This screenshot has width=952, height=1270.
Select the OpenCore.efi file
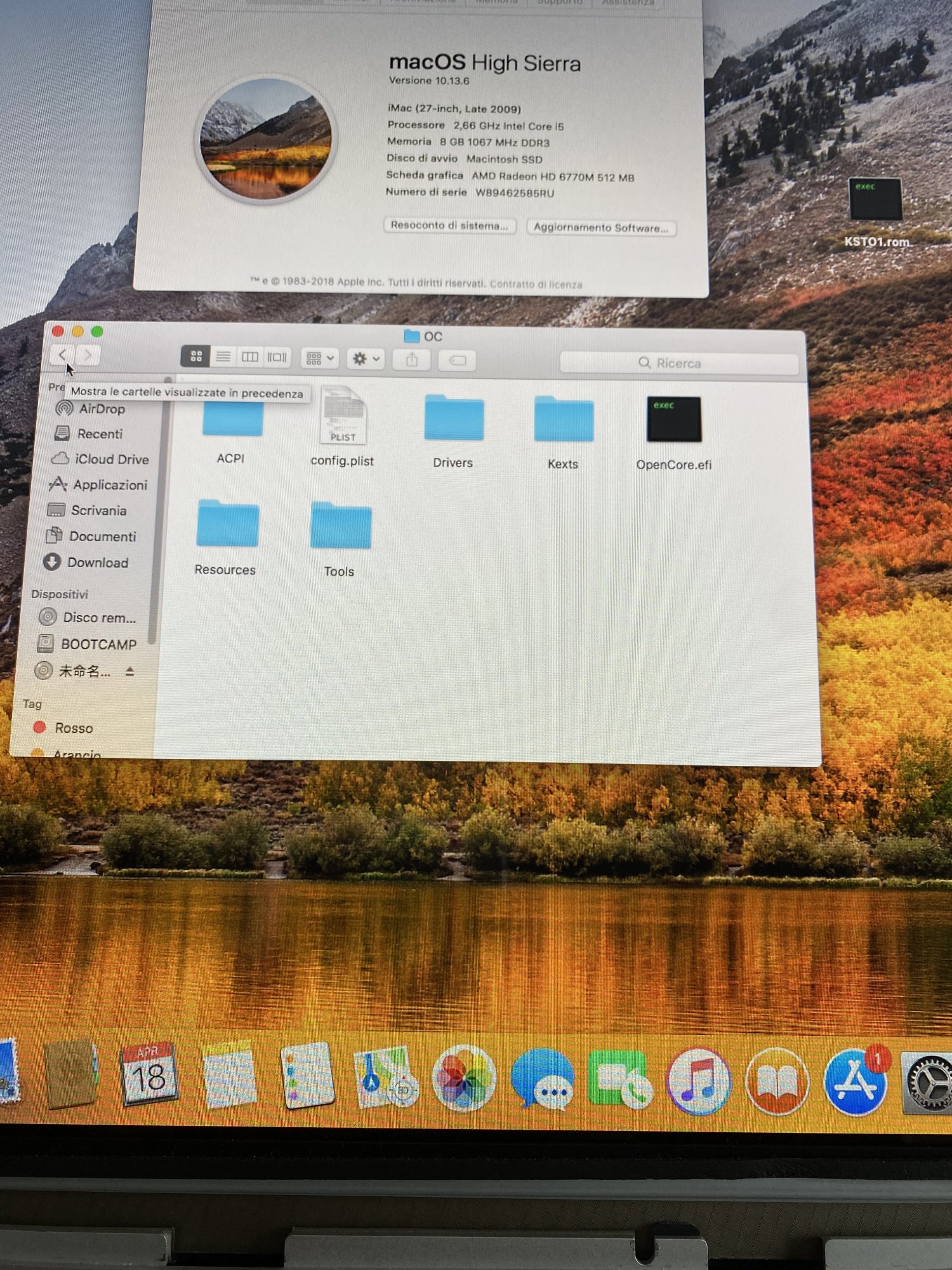click(x=674, y=434)
